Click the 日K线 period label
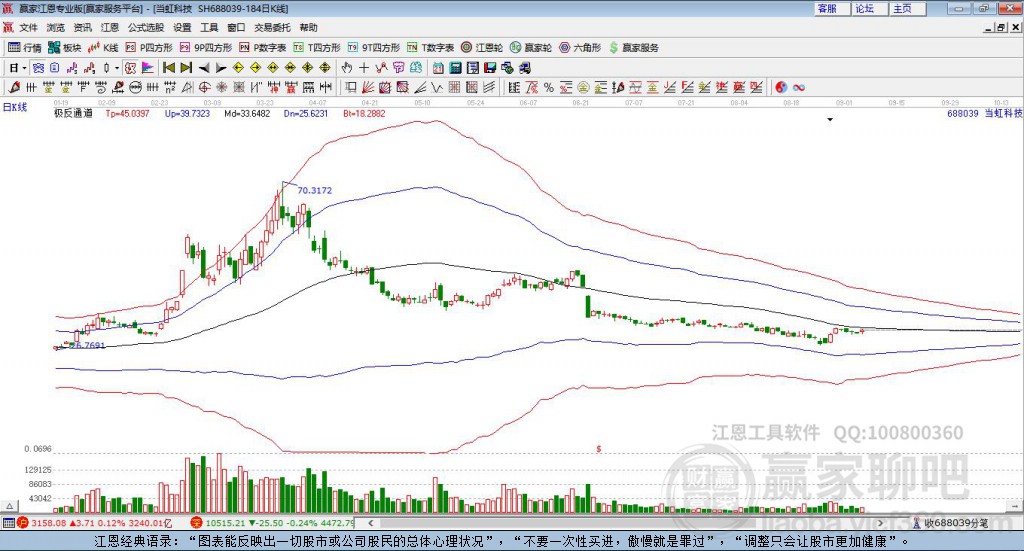The height and width of the screenshot is (551, 1024). (x=15, y=107)
